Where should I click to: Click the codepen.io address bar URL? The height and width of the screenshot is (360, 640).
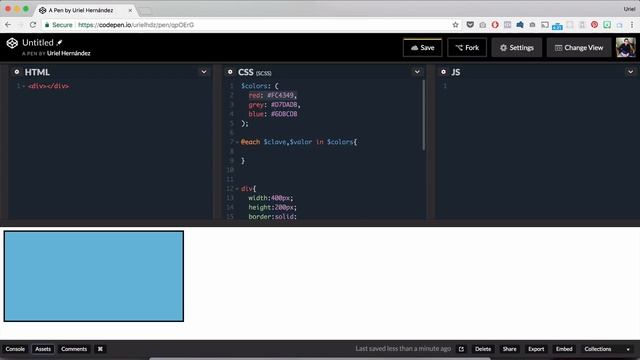(x=136, y=25)
